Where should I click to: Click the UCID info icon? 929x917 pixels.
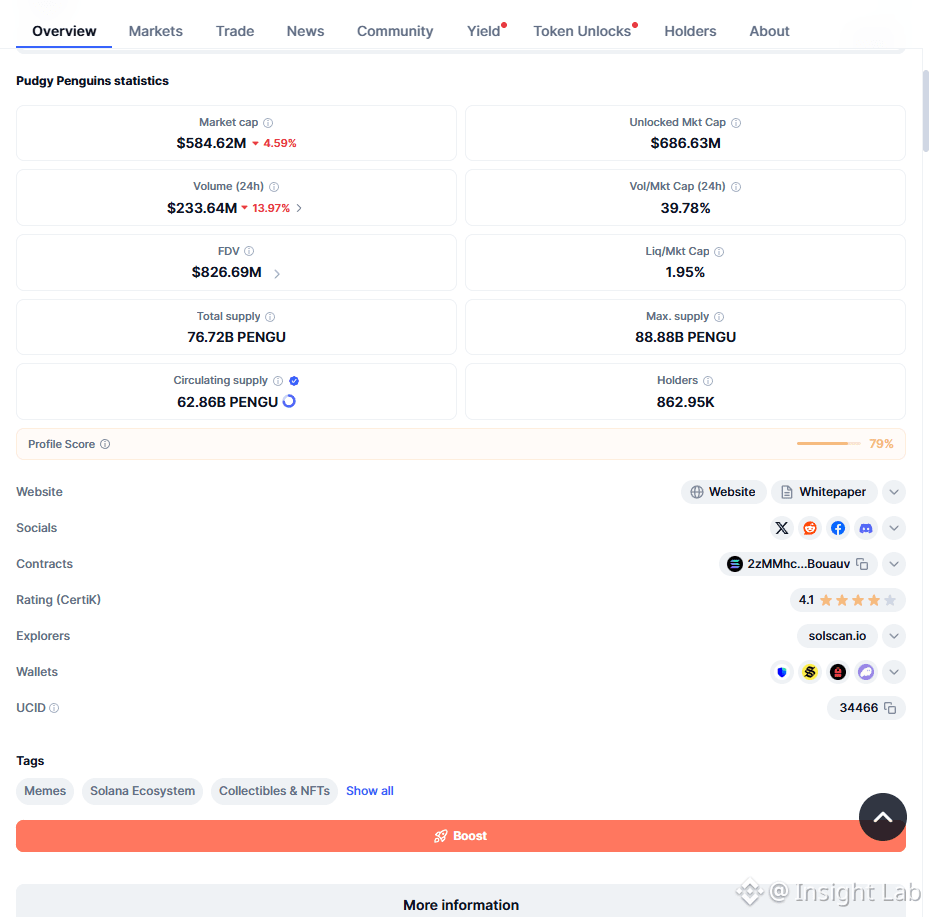pyautogui.click(x=54, y=708)
